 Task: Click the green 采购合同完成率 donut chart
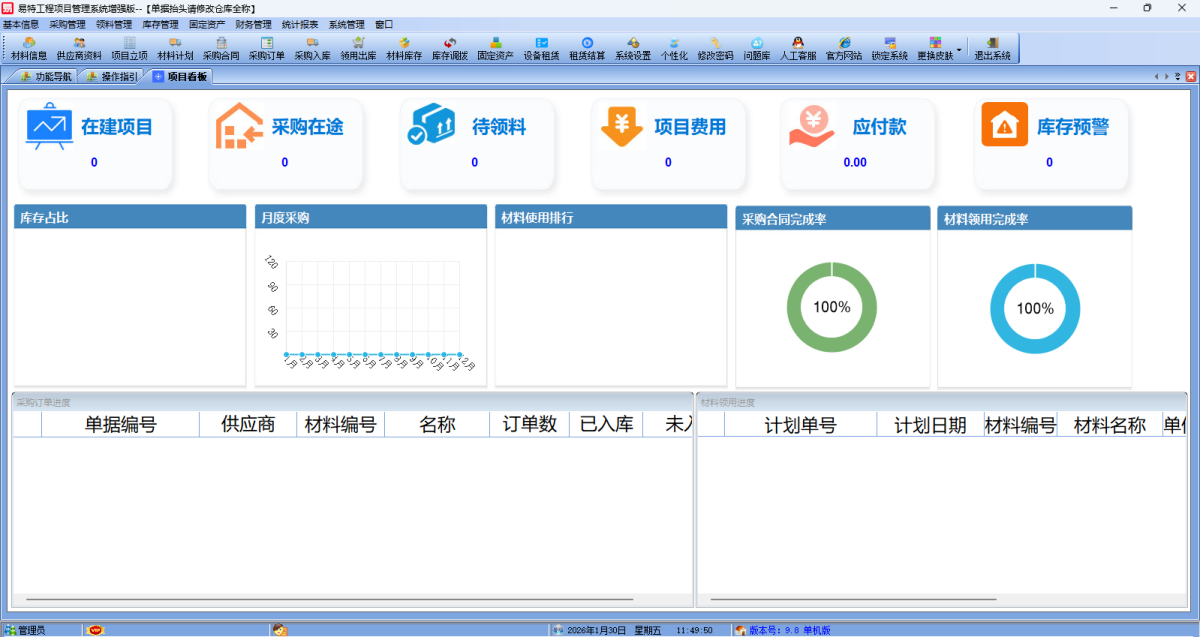(831, 307)
